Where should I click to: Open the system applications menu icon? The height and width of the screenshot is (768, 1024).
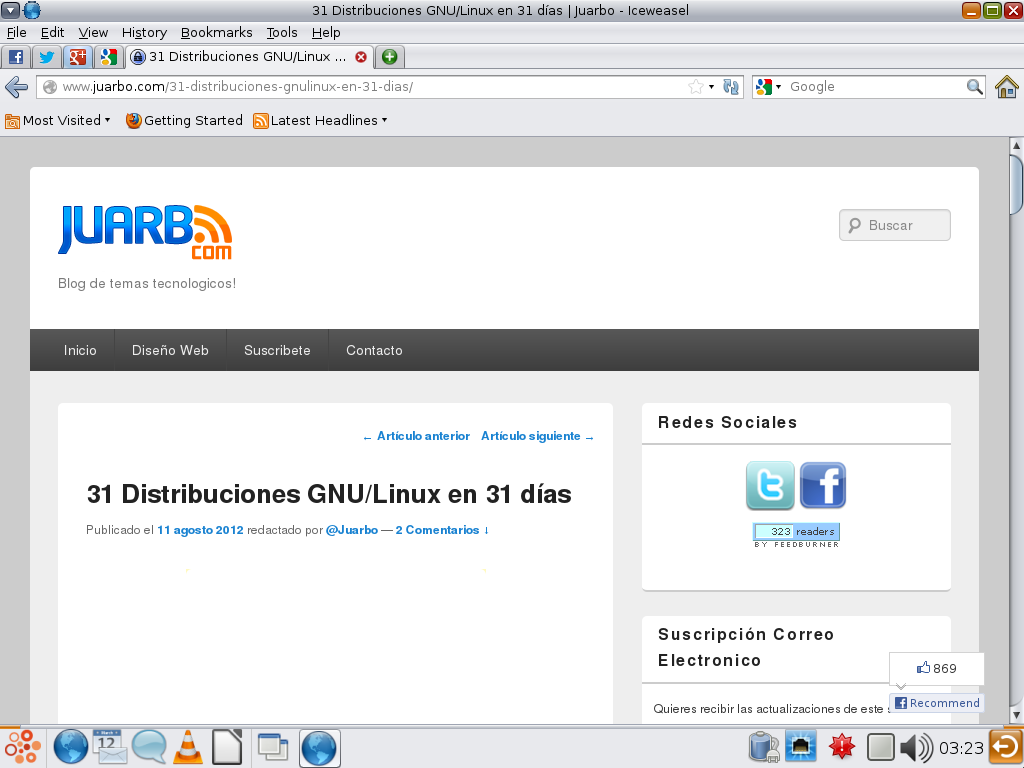point(22,747)
